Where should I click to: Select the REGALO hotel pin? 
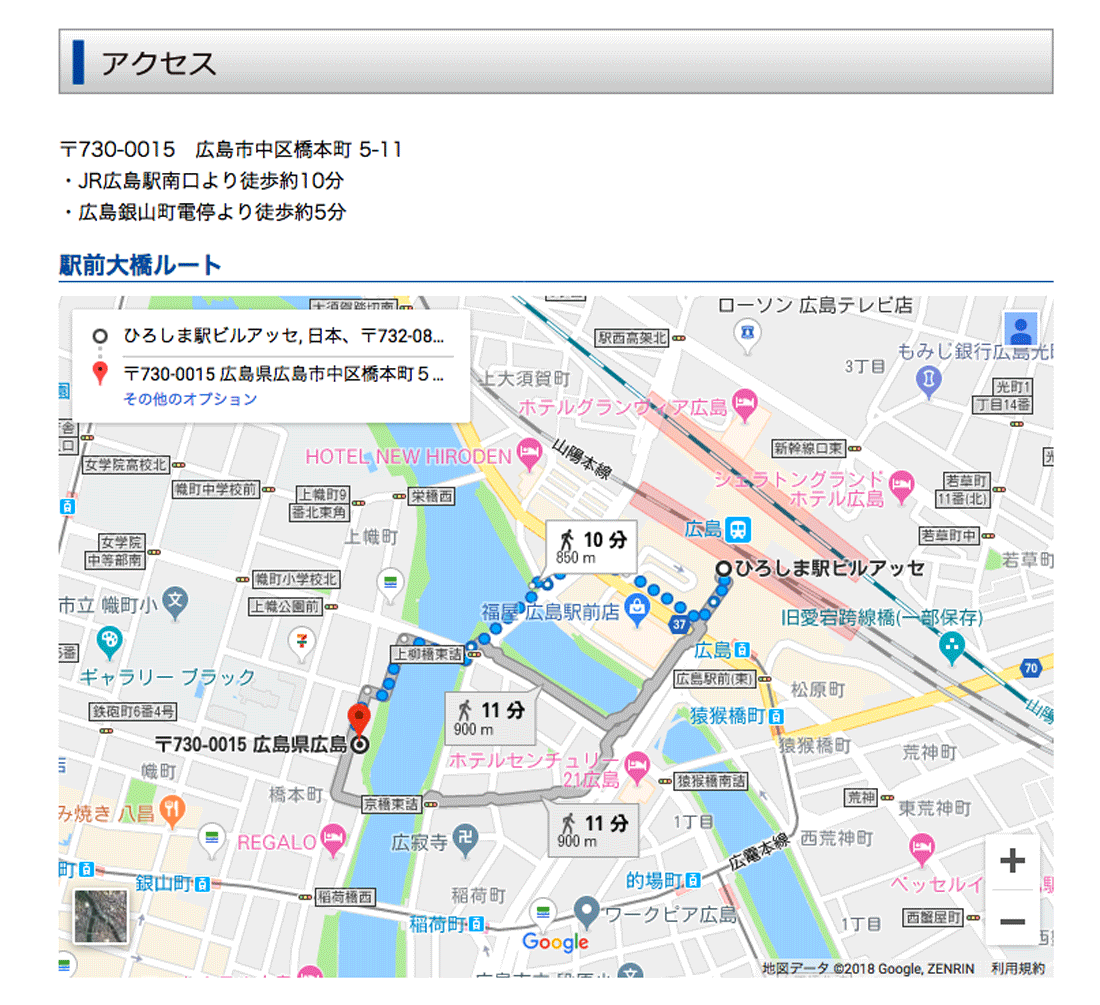click(x=333, y=839)
